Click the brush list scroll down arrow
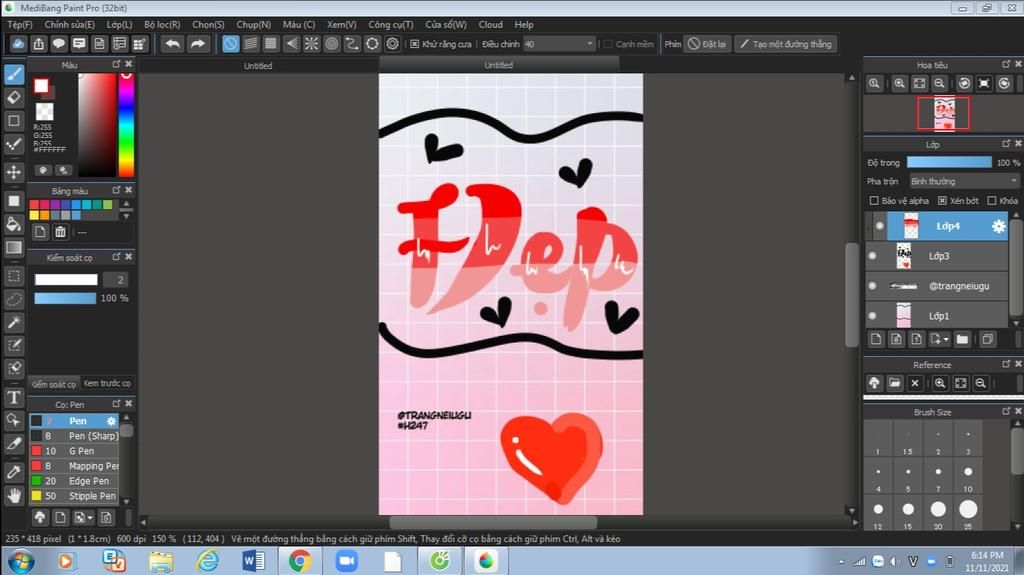This screenshot has width=1024, height=575. [127, 501]
